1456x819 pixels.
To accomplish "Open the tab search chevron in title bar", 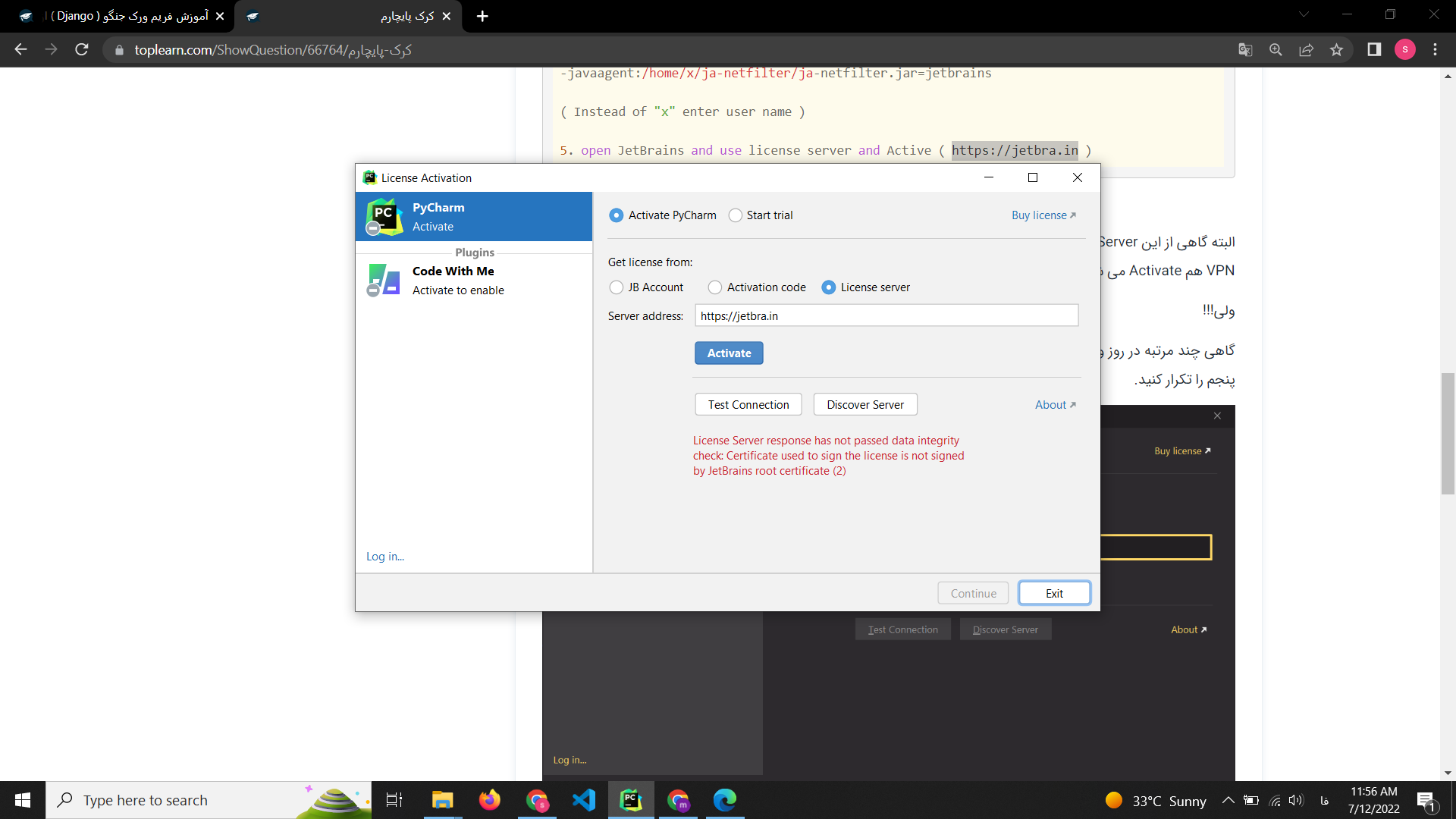I will click(1304, 14).
